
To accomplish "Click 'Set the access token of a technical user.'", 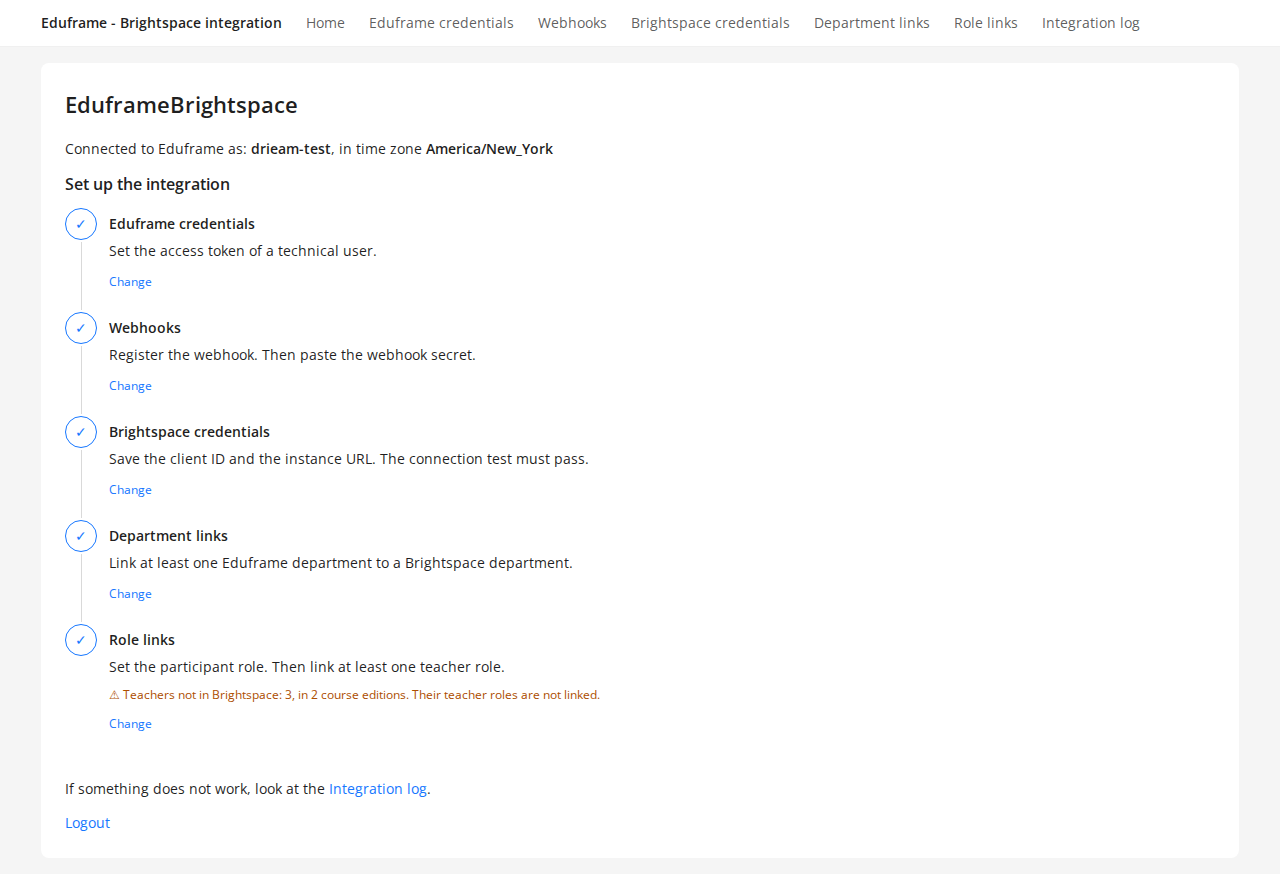I will 243,251.
